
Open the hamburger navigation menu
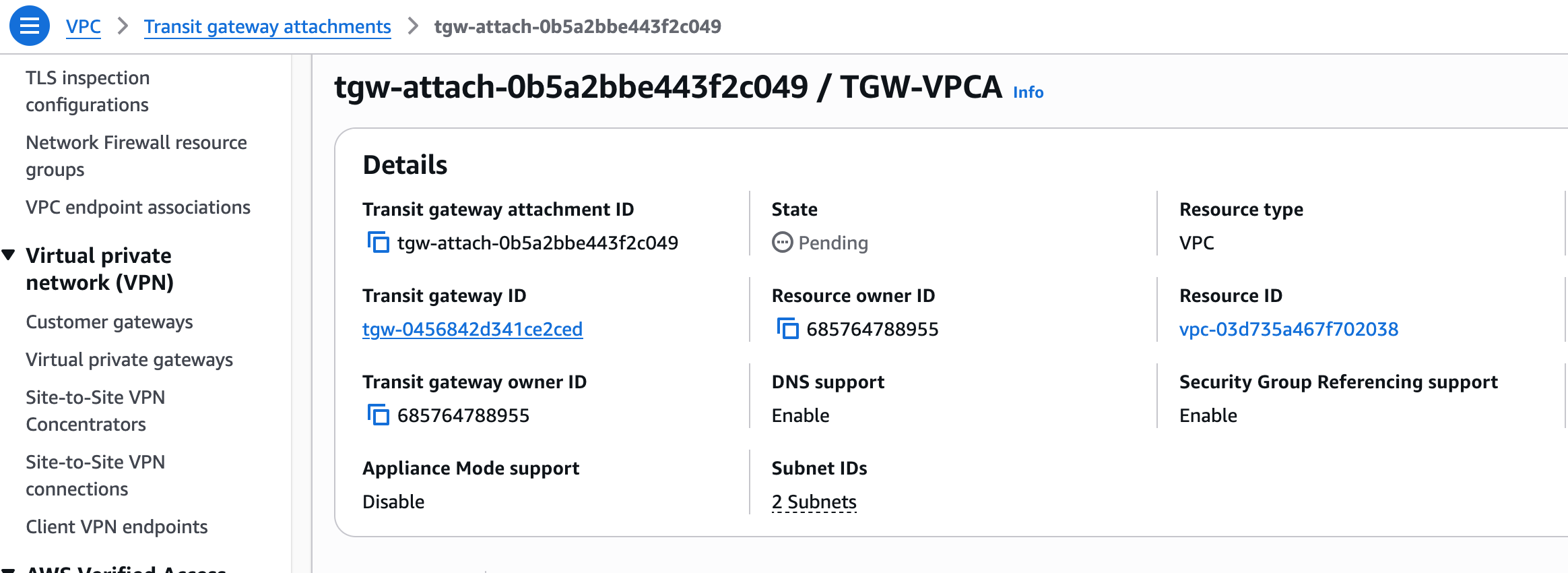(29, 26)
